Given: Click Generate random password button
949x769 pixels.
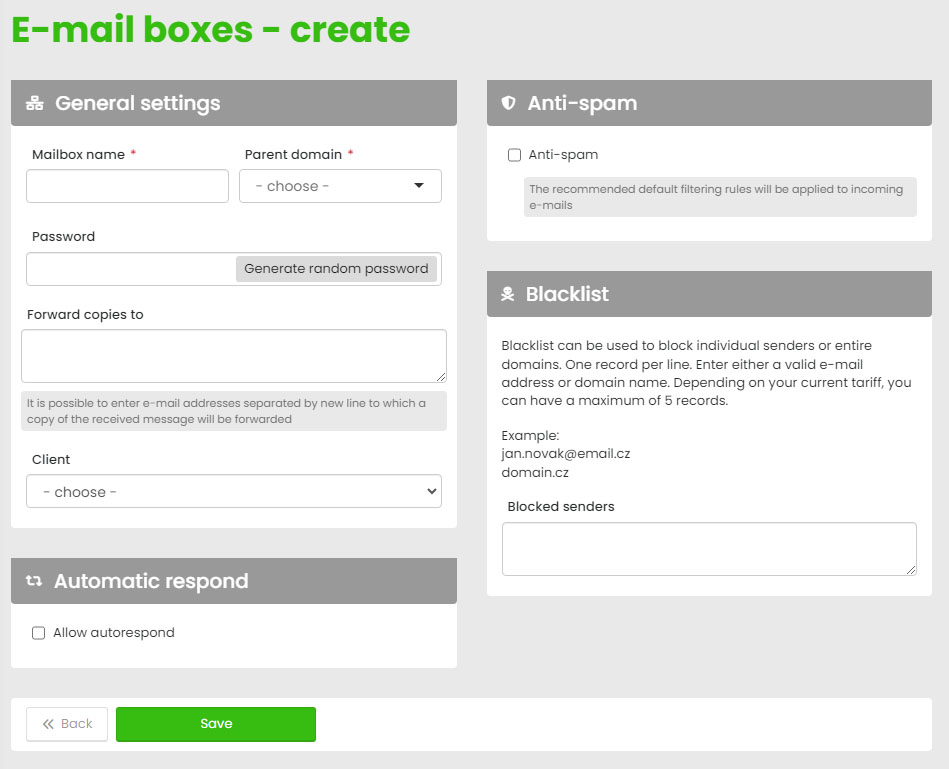Looking at the screenshot, I should point(336,269).
